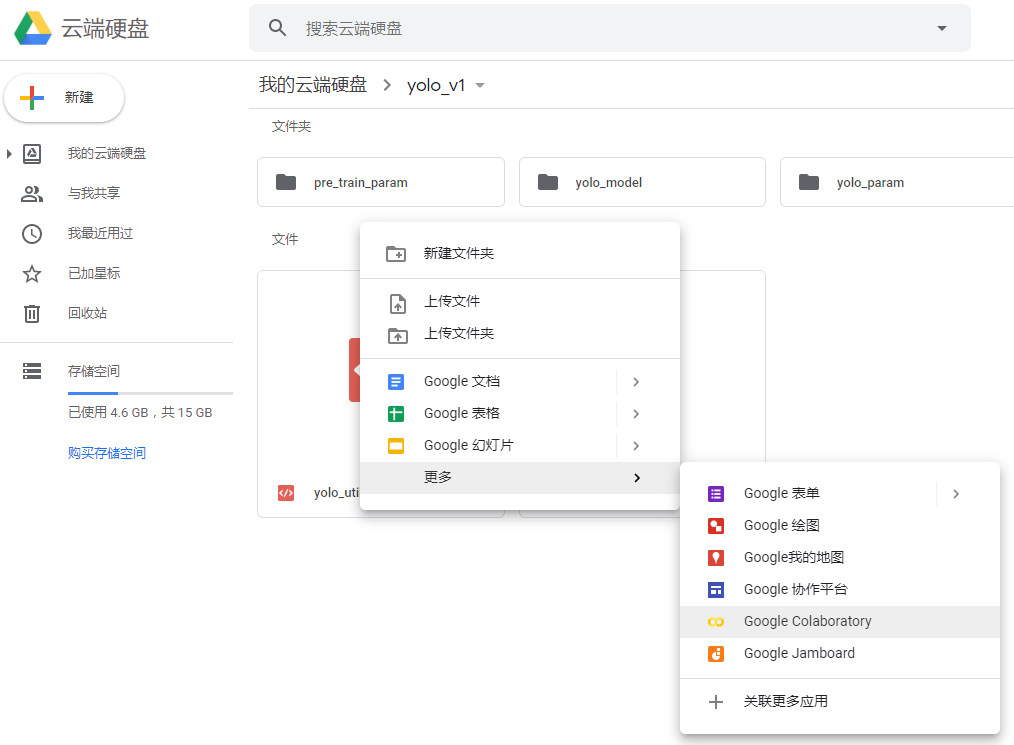Expand the 我的云端硬盘 tree arrow
The height and width of the screenshot is (745, 1014).
click(x=9, y=154)
